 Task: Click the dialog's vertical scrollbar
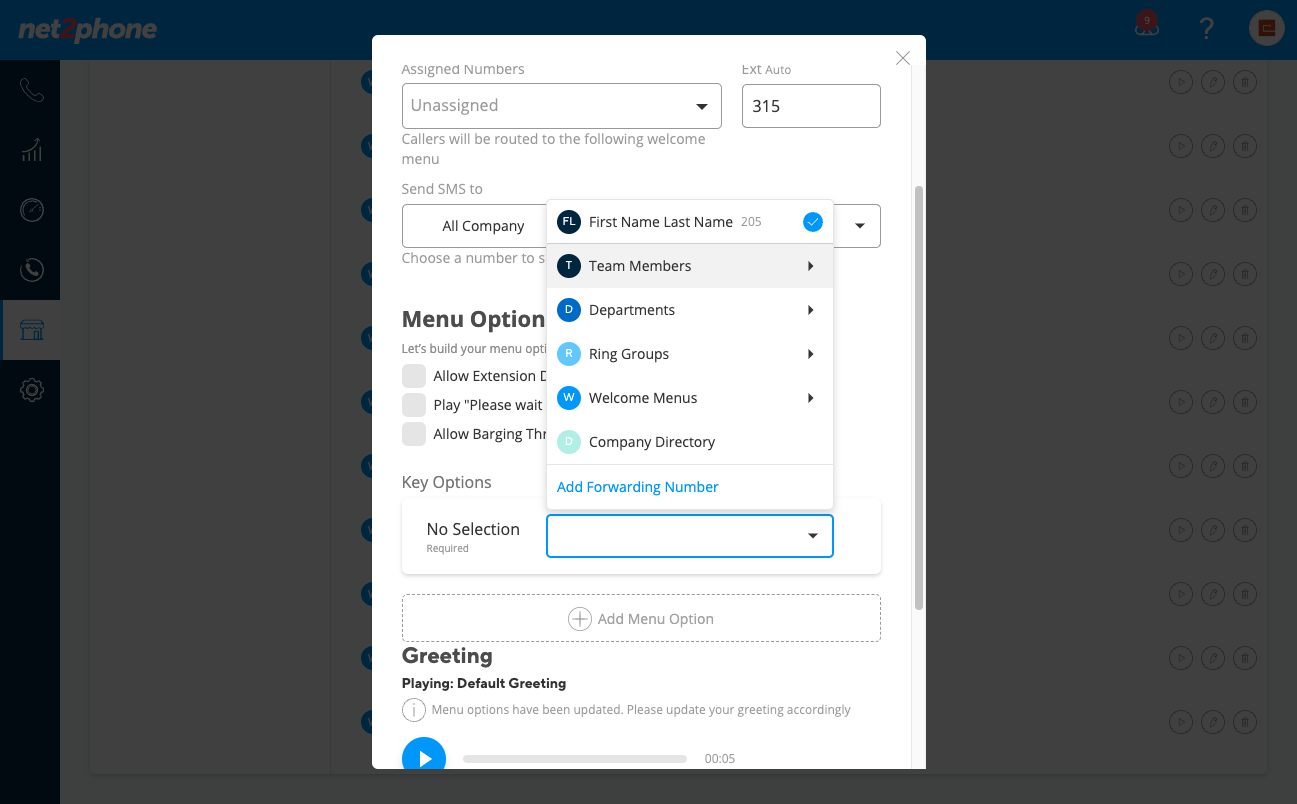click(x=919, y=397)
